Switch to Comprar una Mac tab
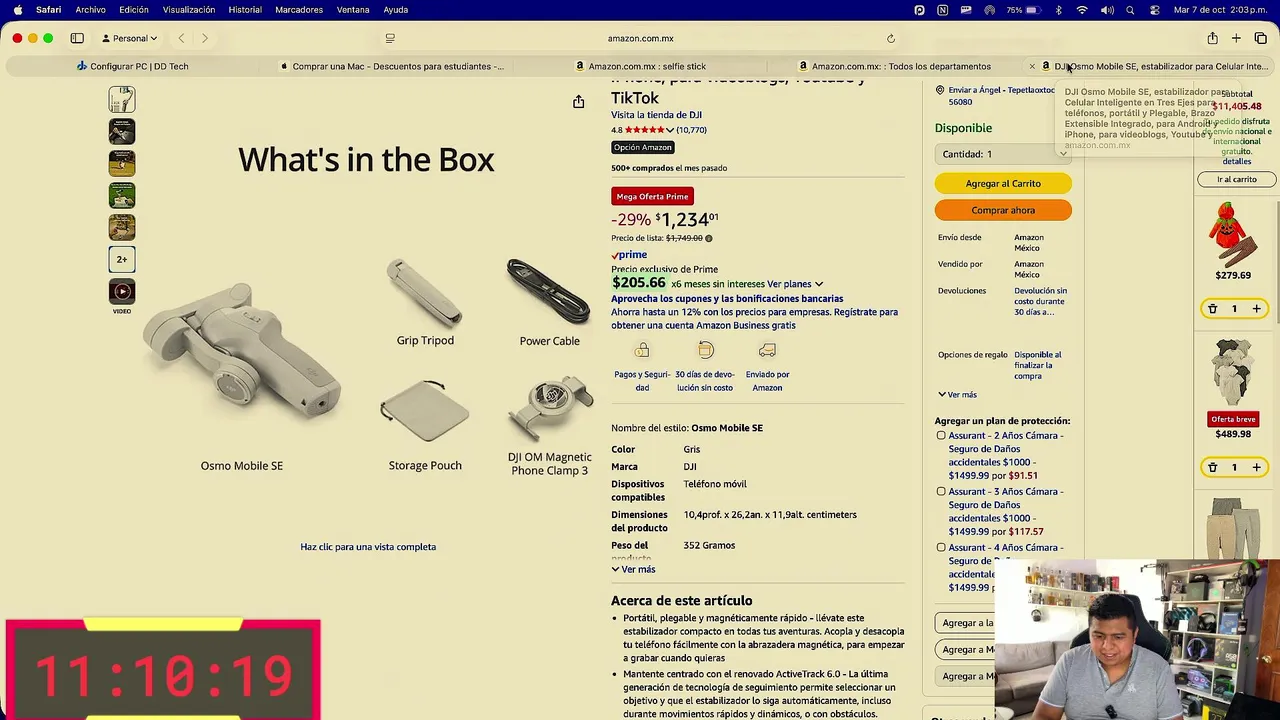 pyautogui.click(x=393, y=66)
